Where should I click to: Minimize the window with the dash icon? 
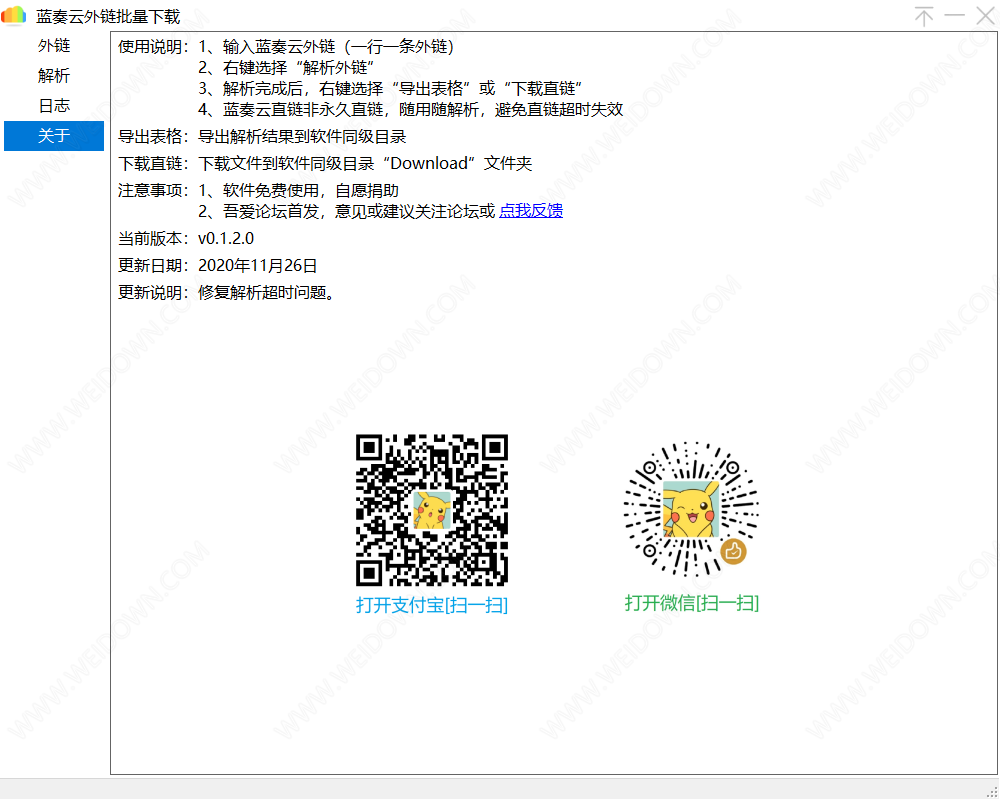click(955, 16)
